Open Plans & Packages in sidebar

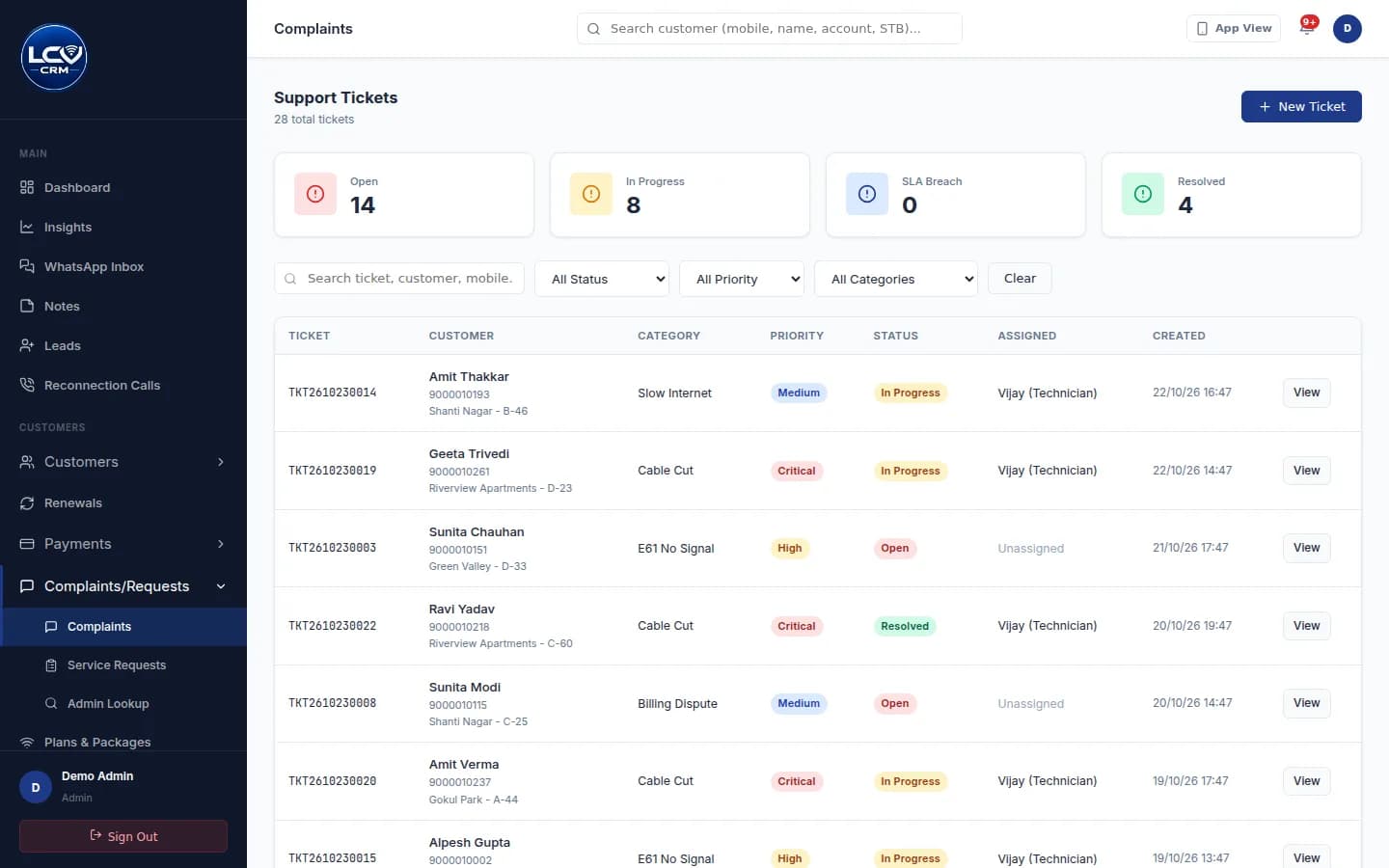coord(123,742)
